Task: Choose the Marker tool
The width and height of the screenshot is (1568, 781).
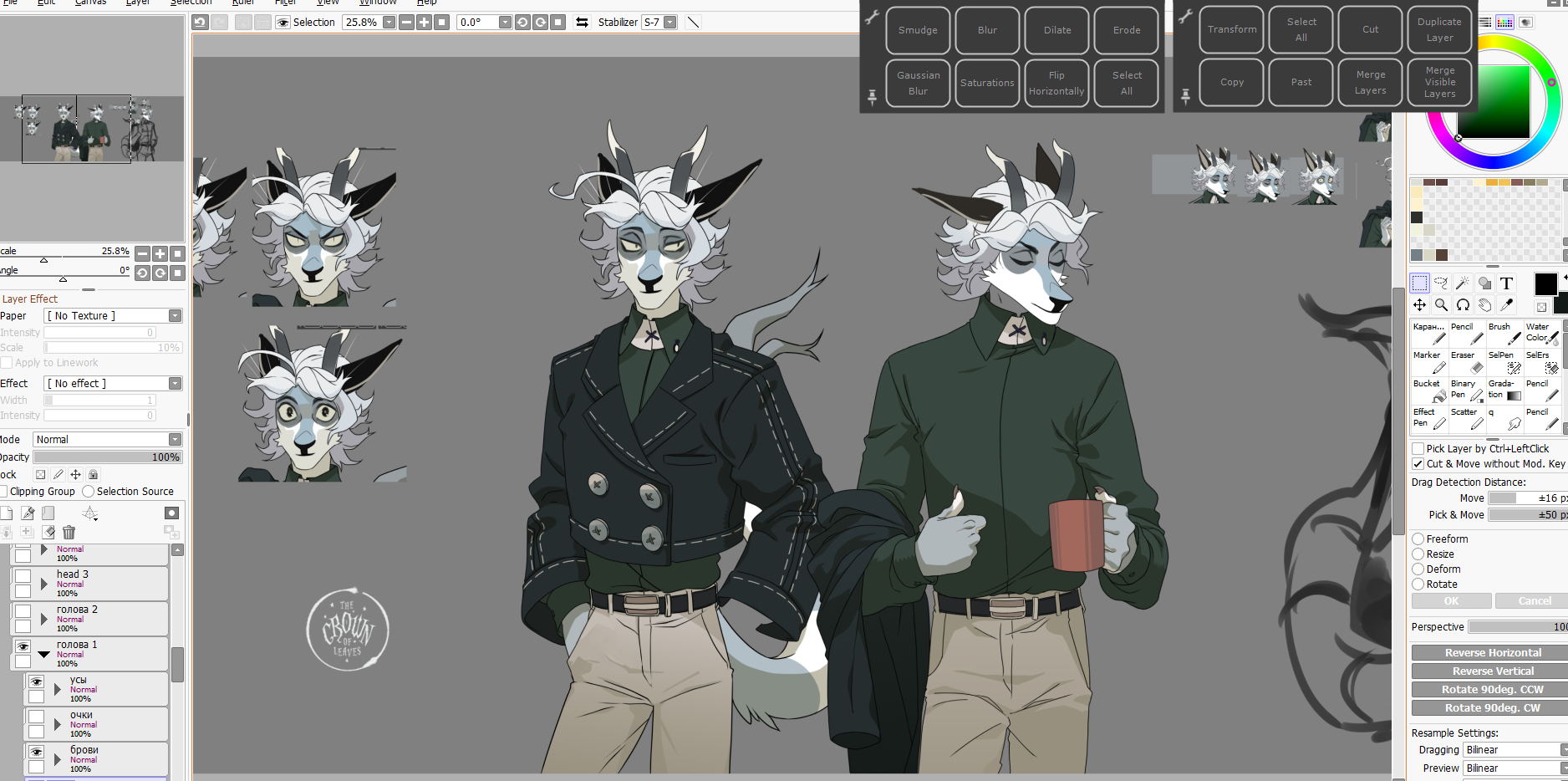Action: click(x=1429, y=362)
